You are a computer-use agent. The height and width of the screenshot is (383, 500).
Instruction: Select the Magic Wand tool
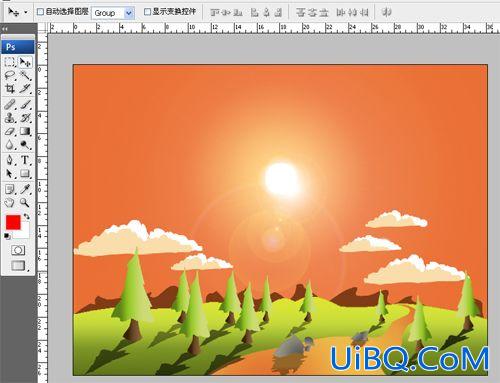click(x=25, y=75)
